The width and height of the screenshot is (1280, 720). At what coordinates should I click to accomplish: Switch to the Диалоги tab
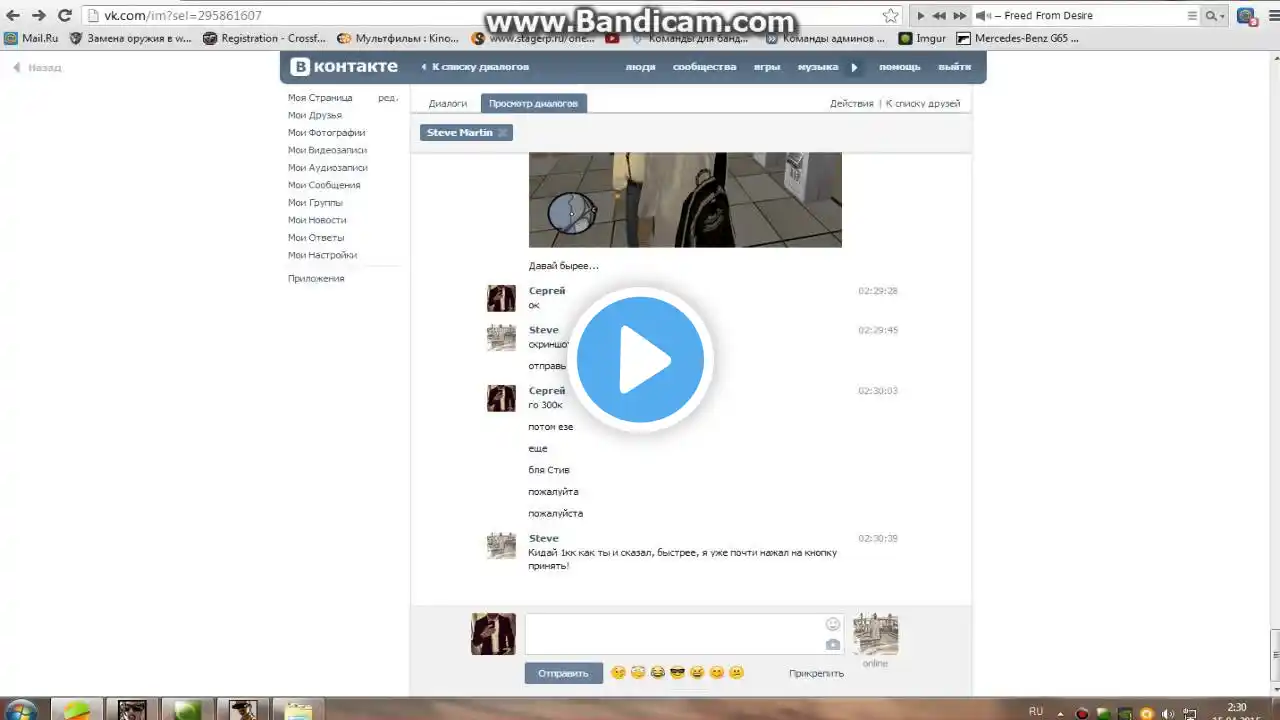pos(448,104)
